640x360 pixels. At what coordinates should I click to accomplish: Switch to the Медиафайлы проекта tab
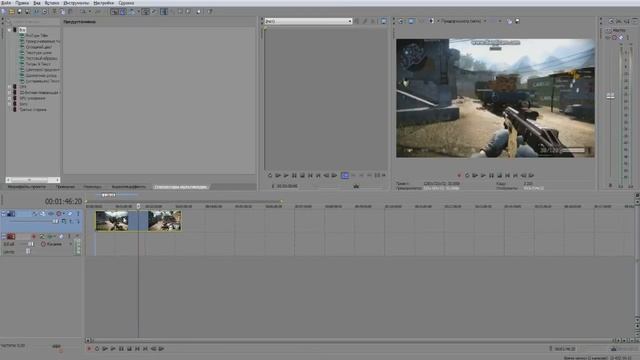pyautogui.click(x=27, y=187)
